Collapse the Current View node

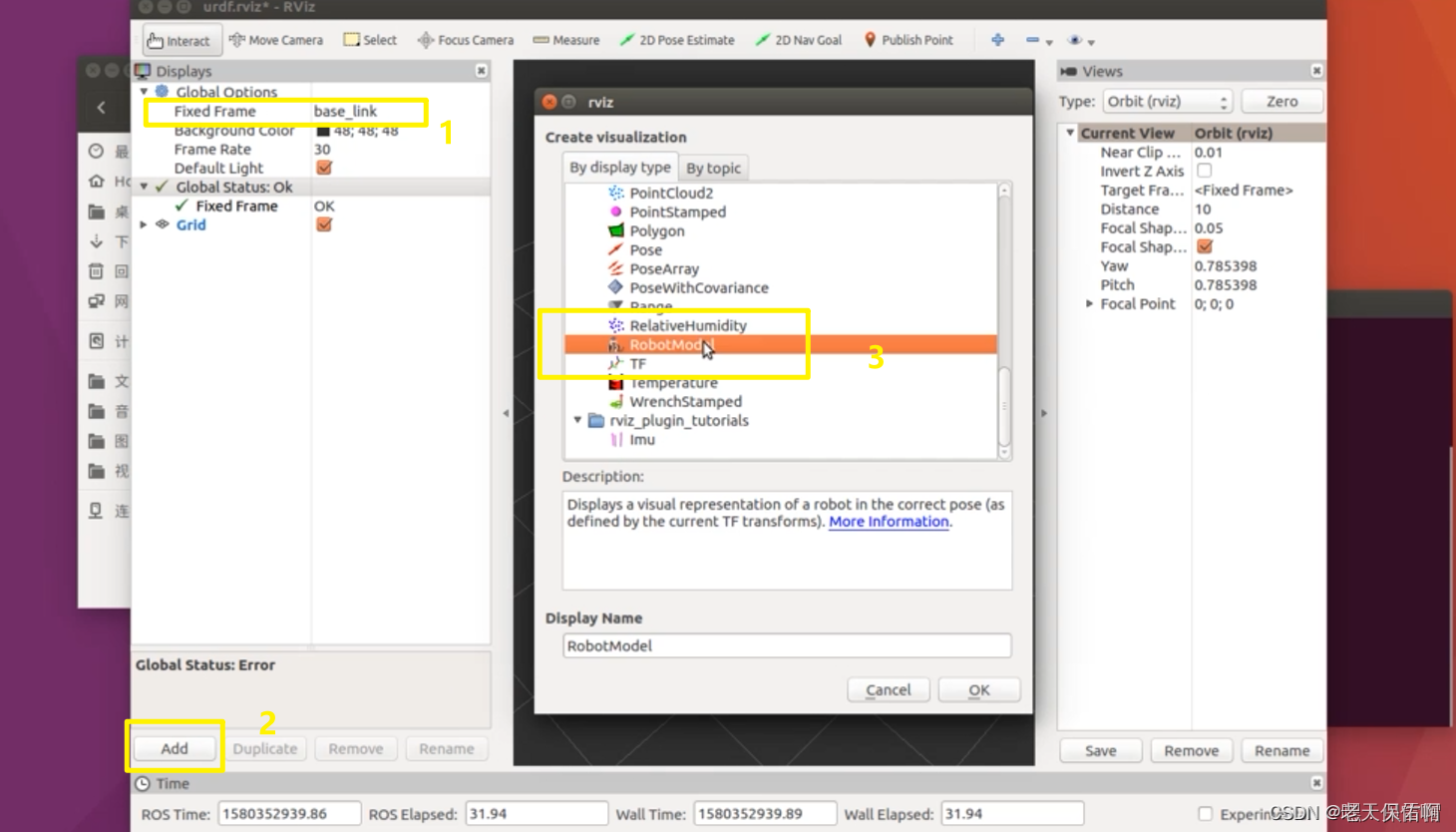pyautogui.click(x=1070, y=133)
